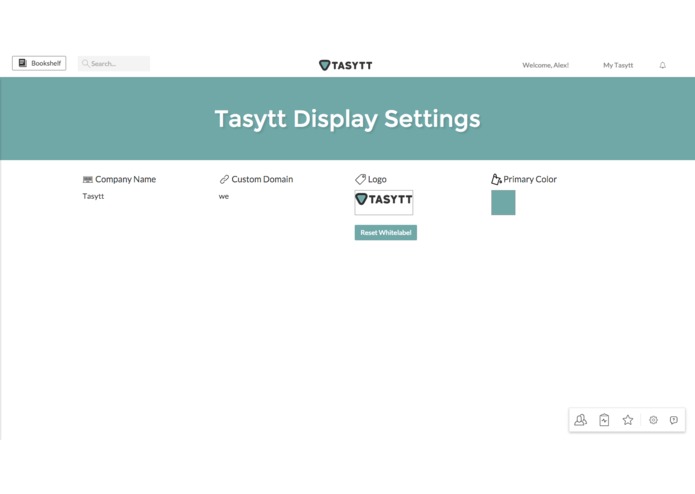Click the Company Name label
This screenshot has width=695, height=494.
point(125,179)
